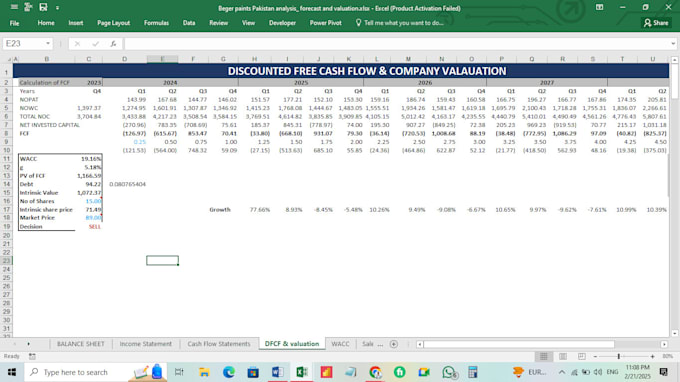This screenshot has width=680, height=382.
Task: Click the Growth label cell
Action: click(223, 209)
